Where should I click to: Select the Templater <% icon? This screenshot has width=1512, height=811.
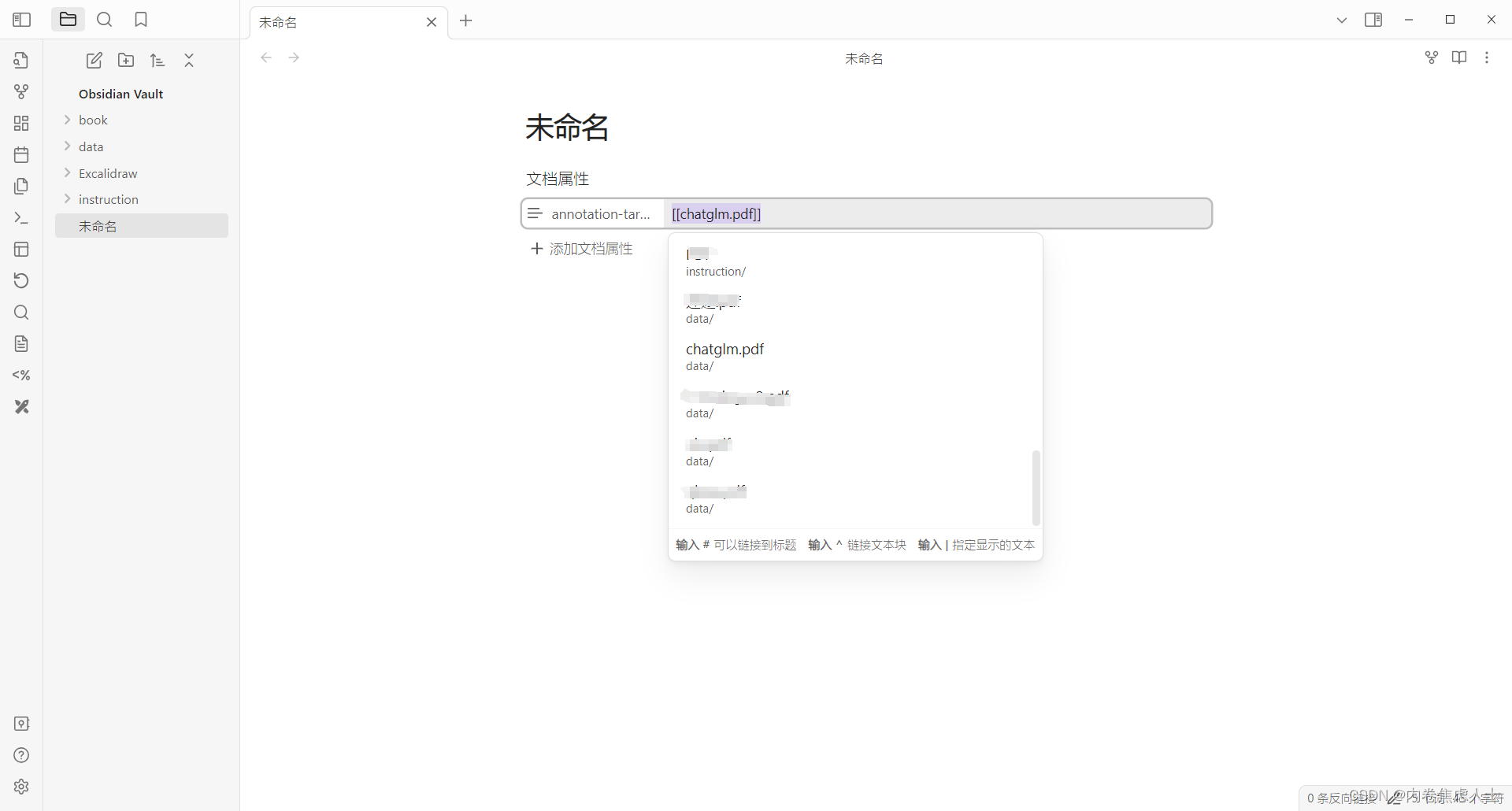21,375
